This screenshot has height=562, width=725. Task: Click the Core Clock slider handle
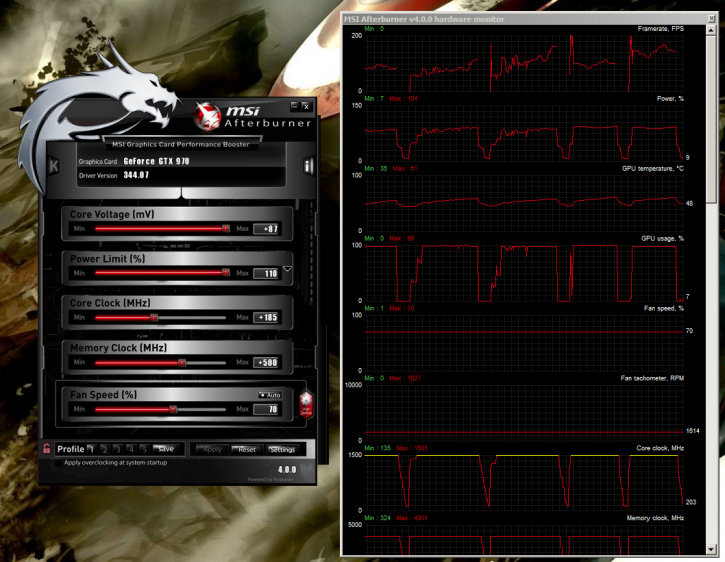[x=154, y=317]
